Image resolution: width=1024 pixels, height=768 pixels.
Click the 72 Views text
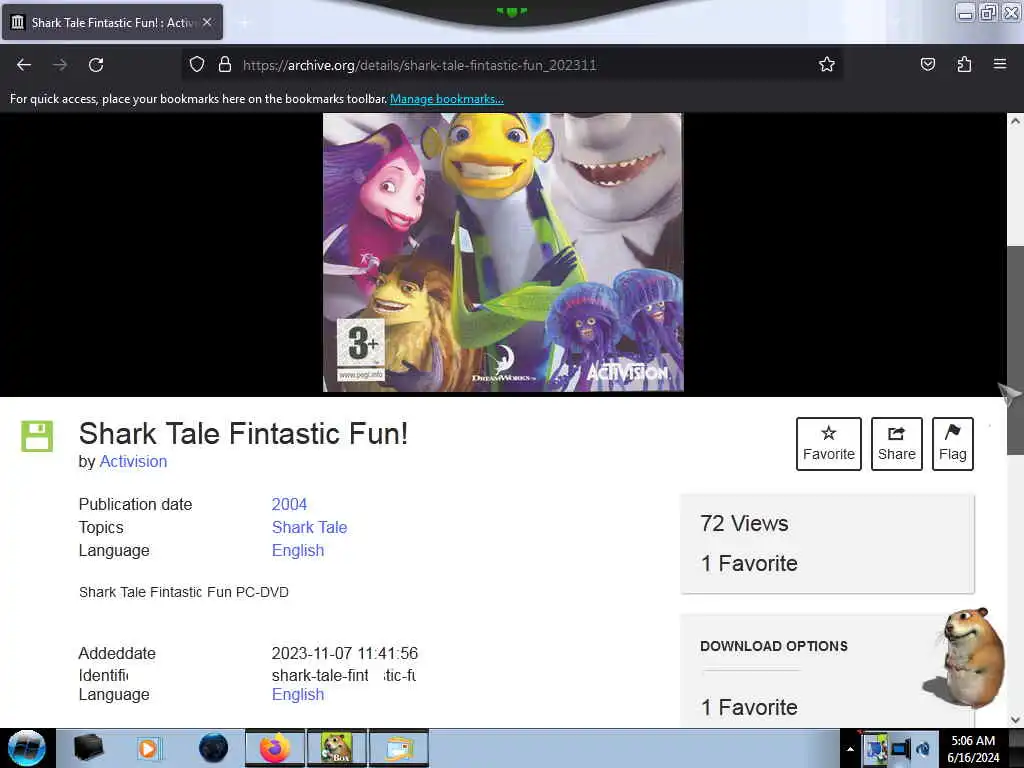744,524
